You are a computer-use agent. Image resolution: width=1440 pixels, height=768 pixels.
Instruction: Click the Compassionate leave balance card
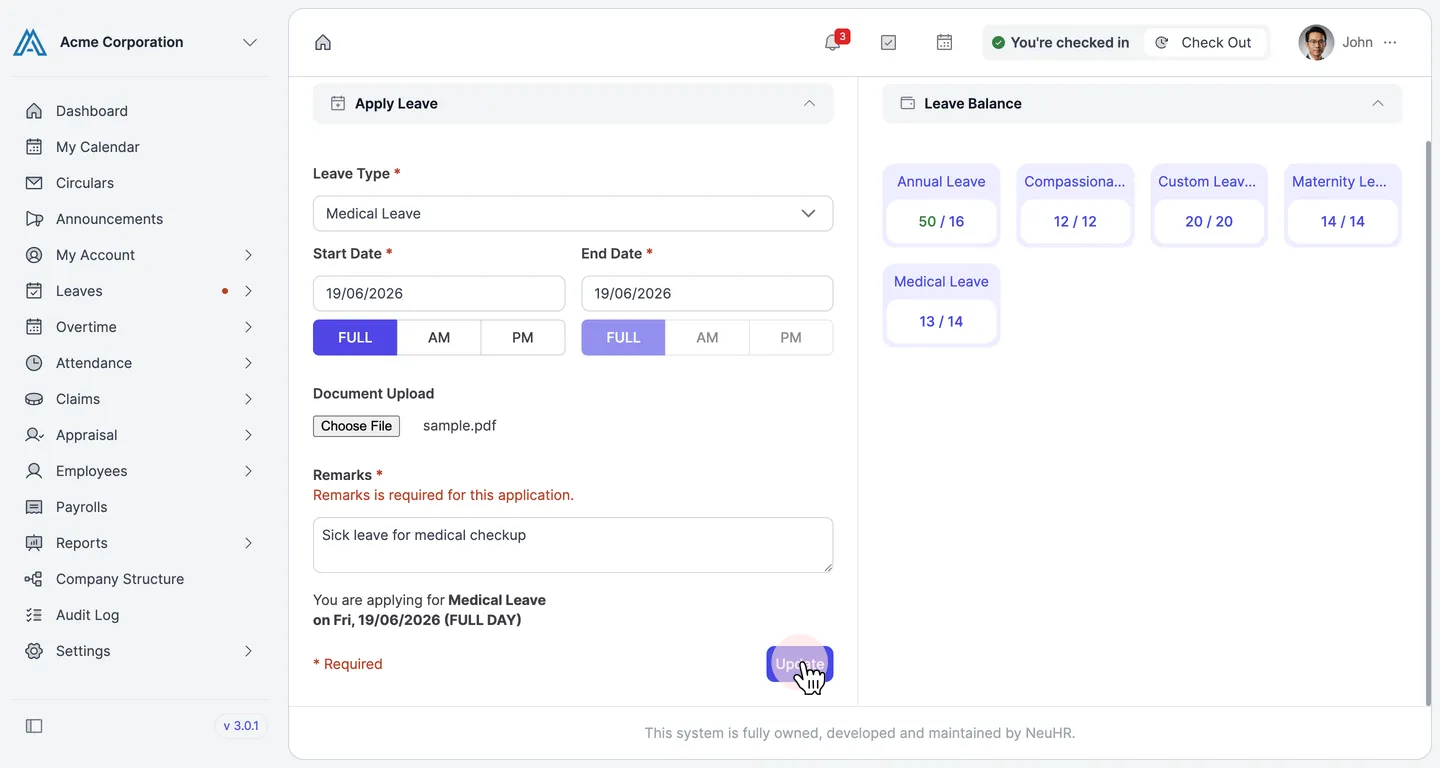[1075, 205]
